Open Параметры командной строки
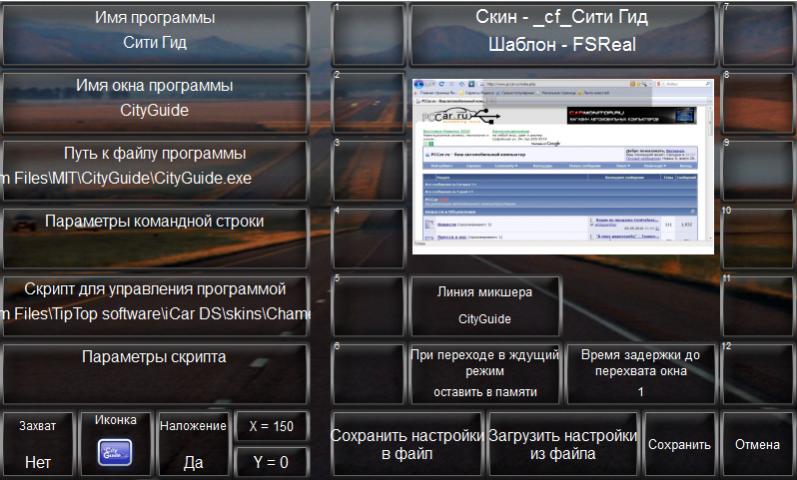The height and width of the screenshot is (480, 797). pyautogui.click(x=155, y=234)
